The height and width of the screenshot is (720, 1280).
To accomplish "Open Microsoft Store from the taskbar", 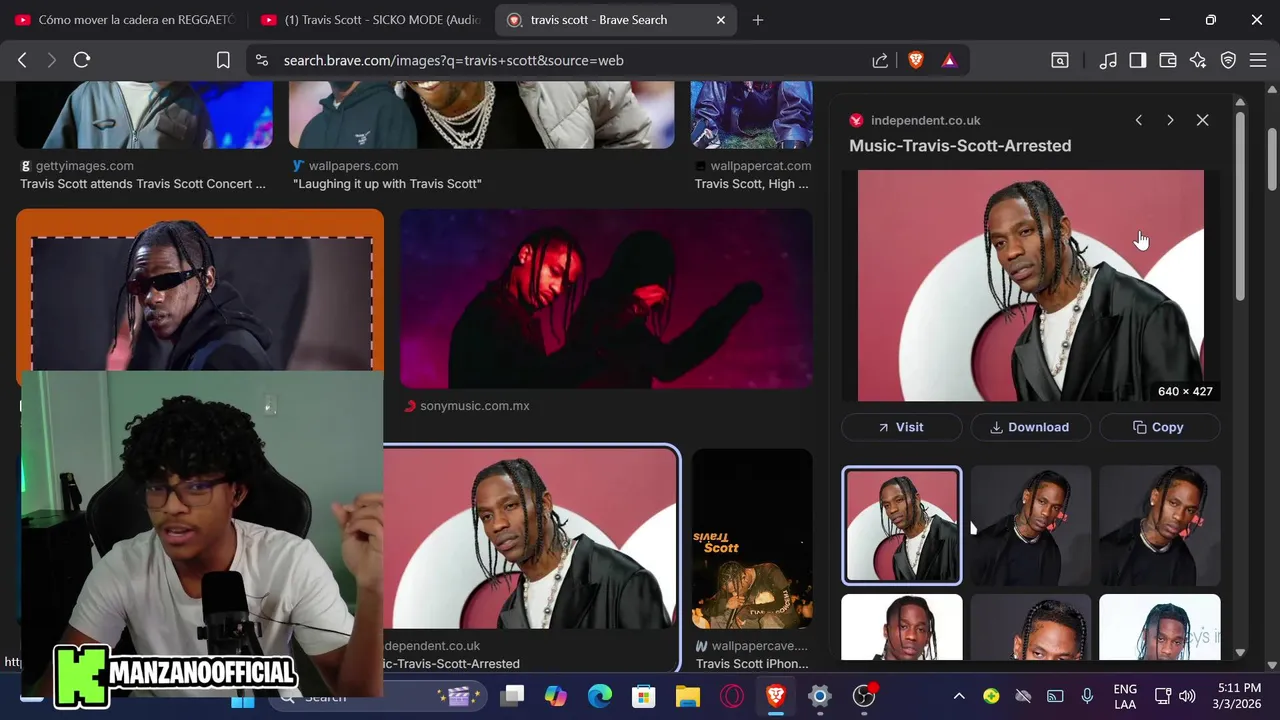I will [643, 696].
